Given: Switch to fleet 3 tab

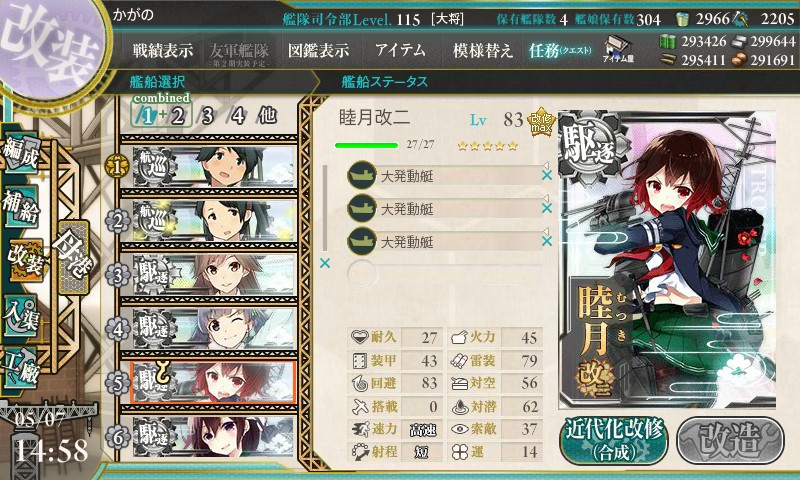Looking at the screenshot, I should (x=207, y=116).
